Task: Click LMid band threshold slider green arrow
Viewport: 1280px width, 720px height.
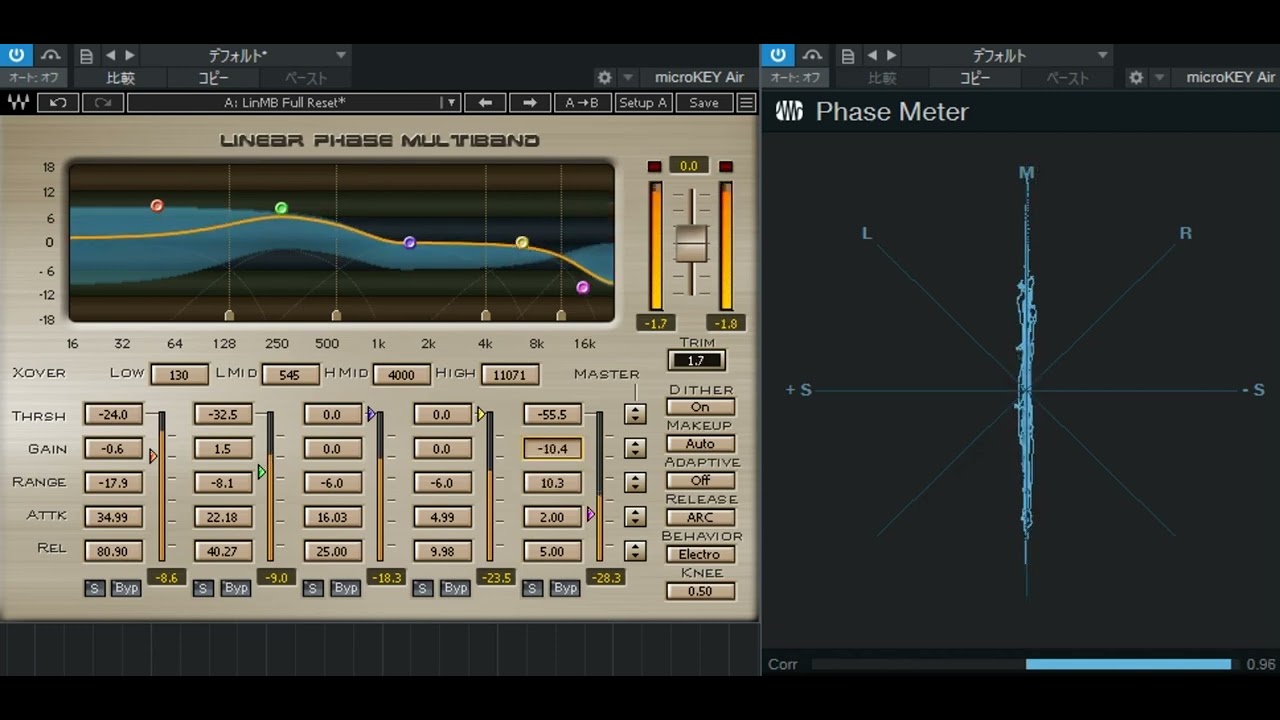Action: [x=262, y=472]
